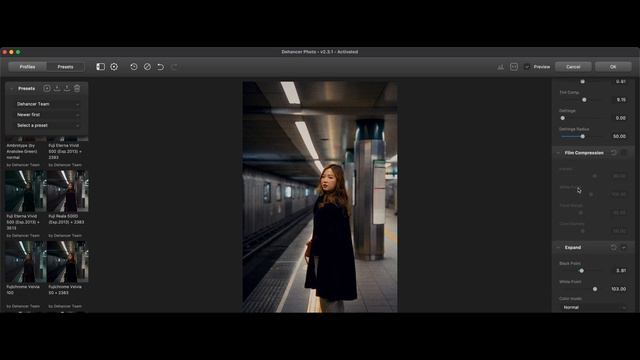The width and height of the screenshot is (640, 360).
Task: Reset the Expand section with reset icon
Action: click(x=613, y=247)
